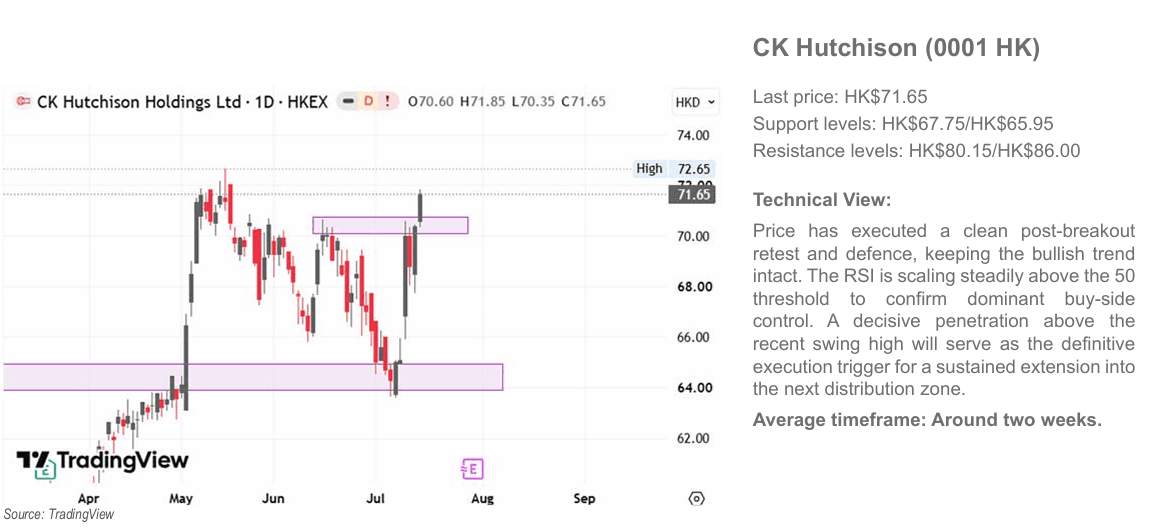1151x528 pixels.
Task: Click the Source: TradingView caption
Action: 59,515
